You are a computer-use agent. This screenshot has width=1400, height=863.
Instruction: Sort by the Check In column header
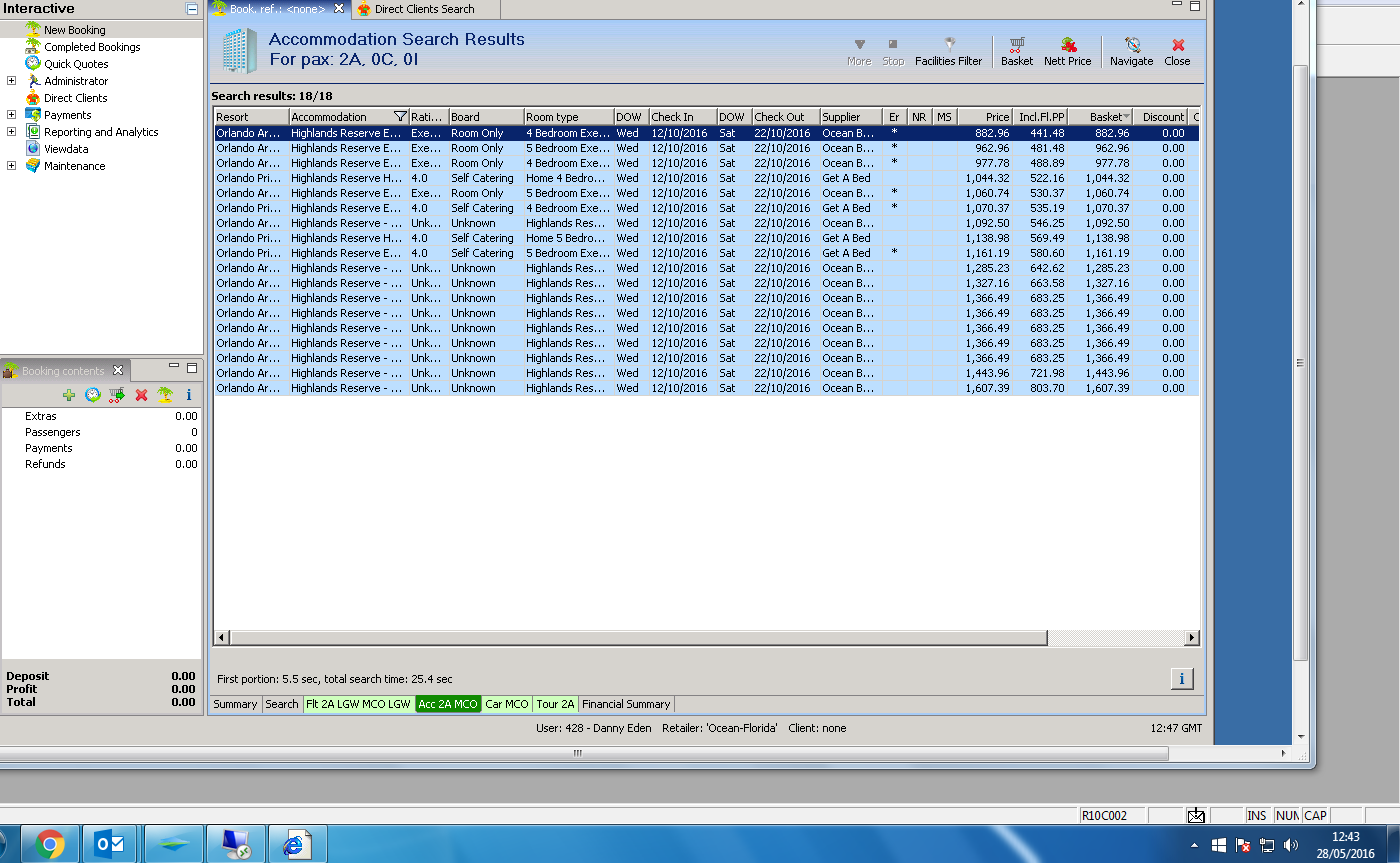(x=682, y=117)
